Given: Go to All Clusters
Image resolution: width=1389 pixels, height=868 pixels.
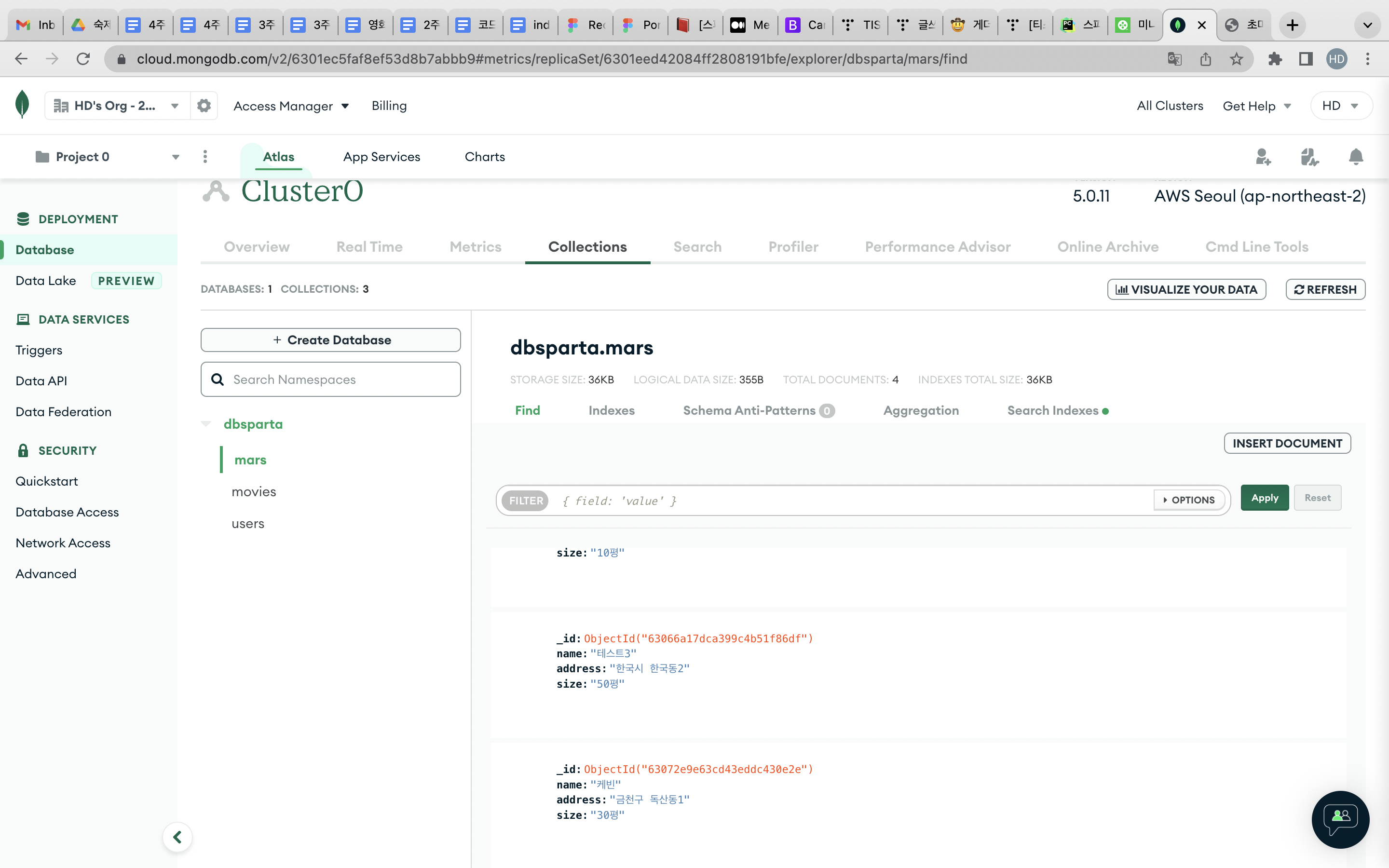Looking at the screenshot, I should coord(1170,106).
